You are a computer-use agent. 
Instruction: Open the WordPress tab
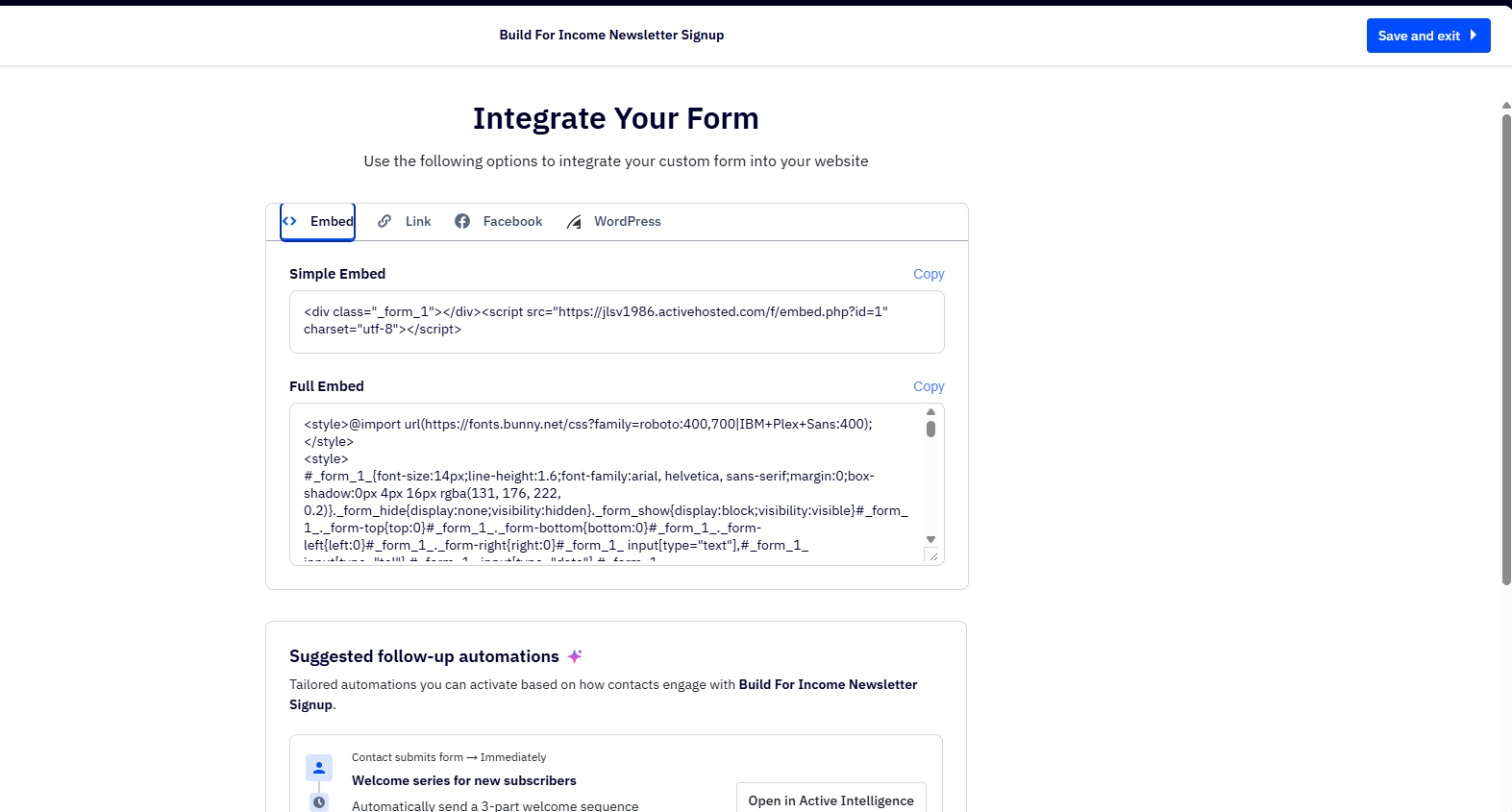[614, 222]
